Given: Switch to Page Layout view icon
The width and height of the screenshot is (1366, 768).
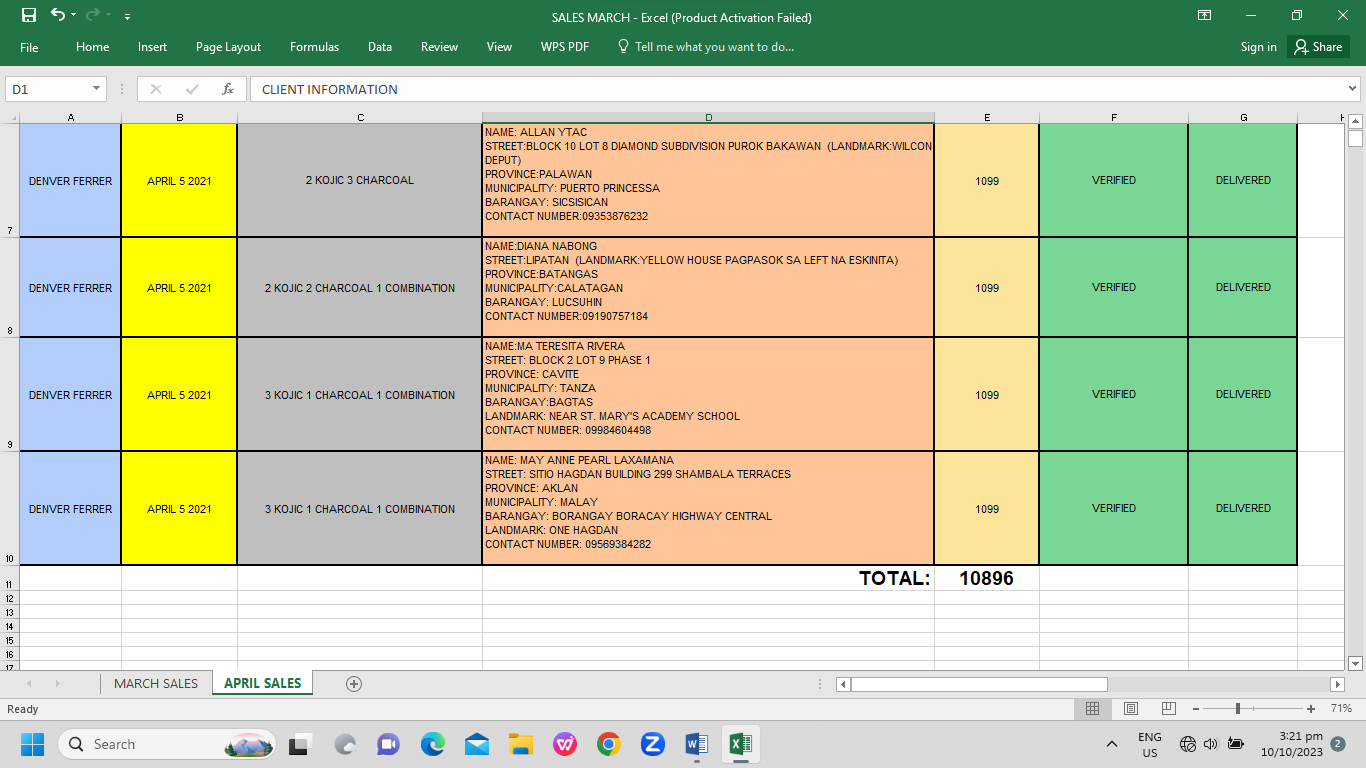Looking at the screenshot, I should click(1130, 709).
